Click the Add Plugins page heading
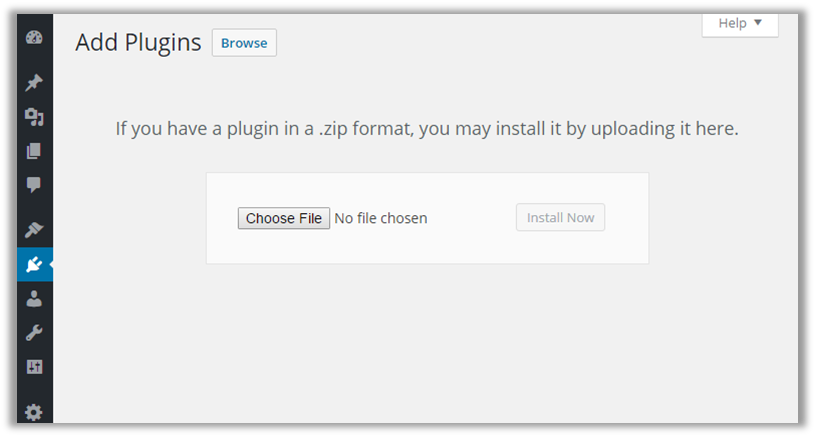 pos(138,43)
